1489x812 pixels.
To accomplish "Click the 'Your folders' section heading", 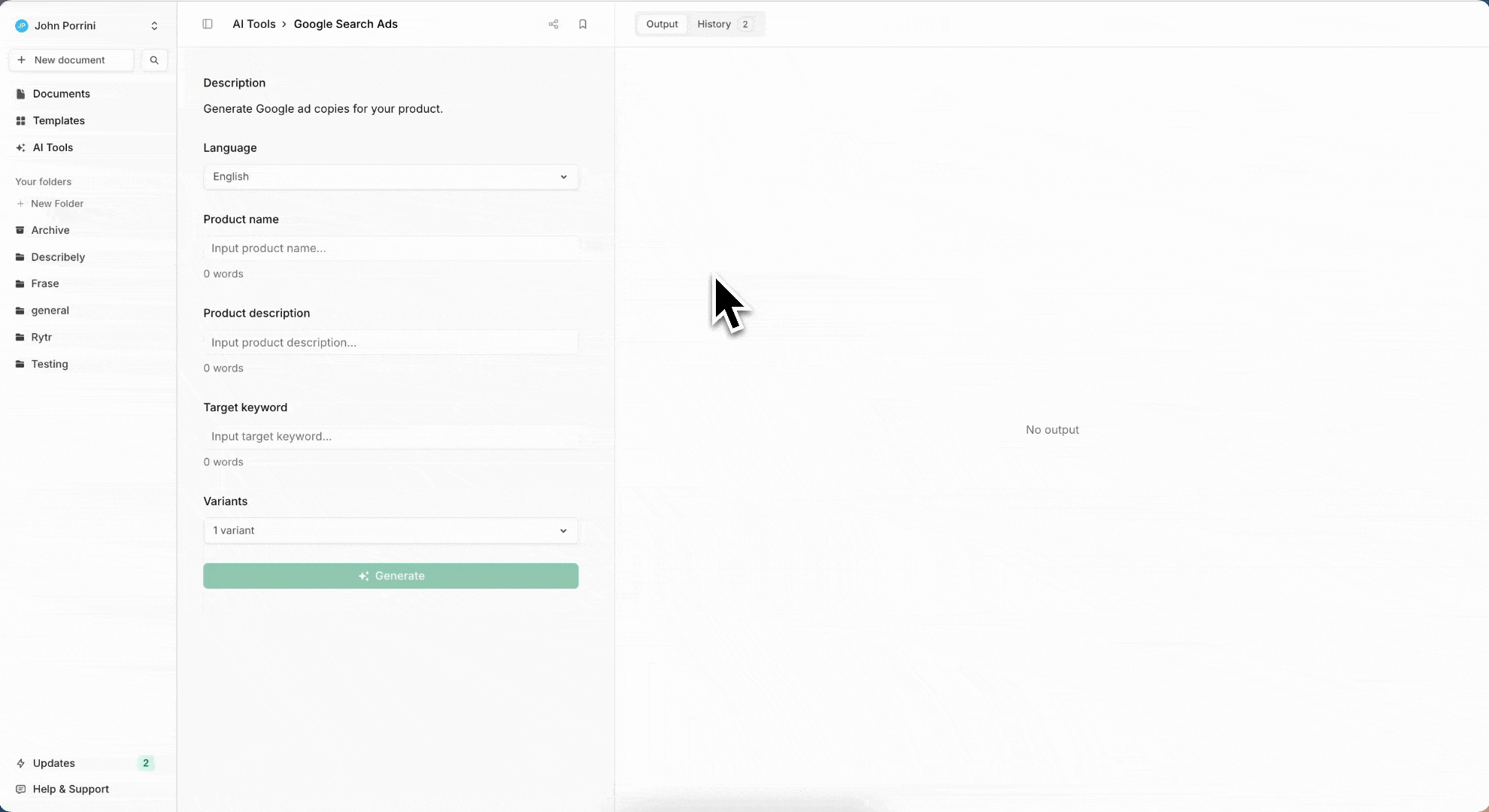I will 44,182.
